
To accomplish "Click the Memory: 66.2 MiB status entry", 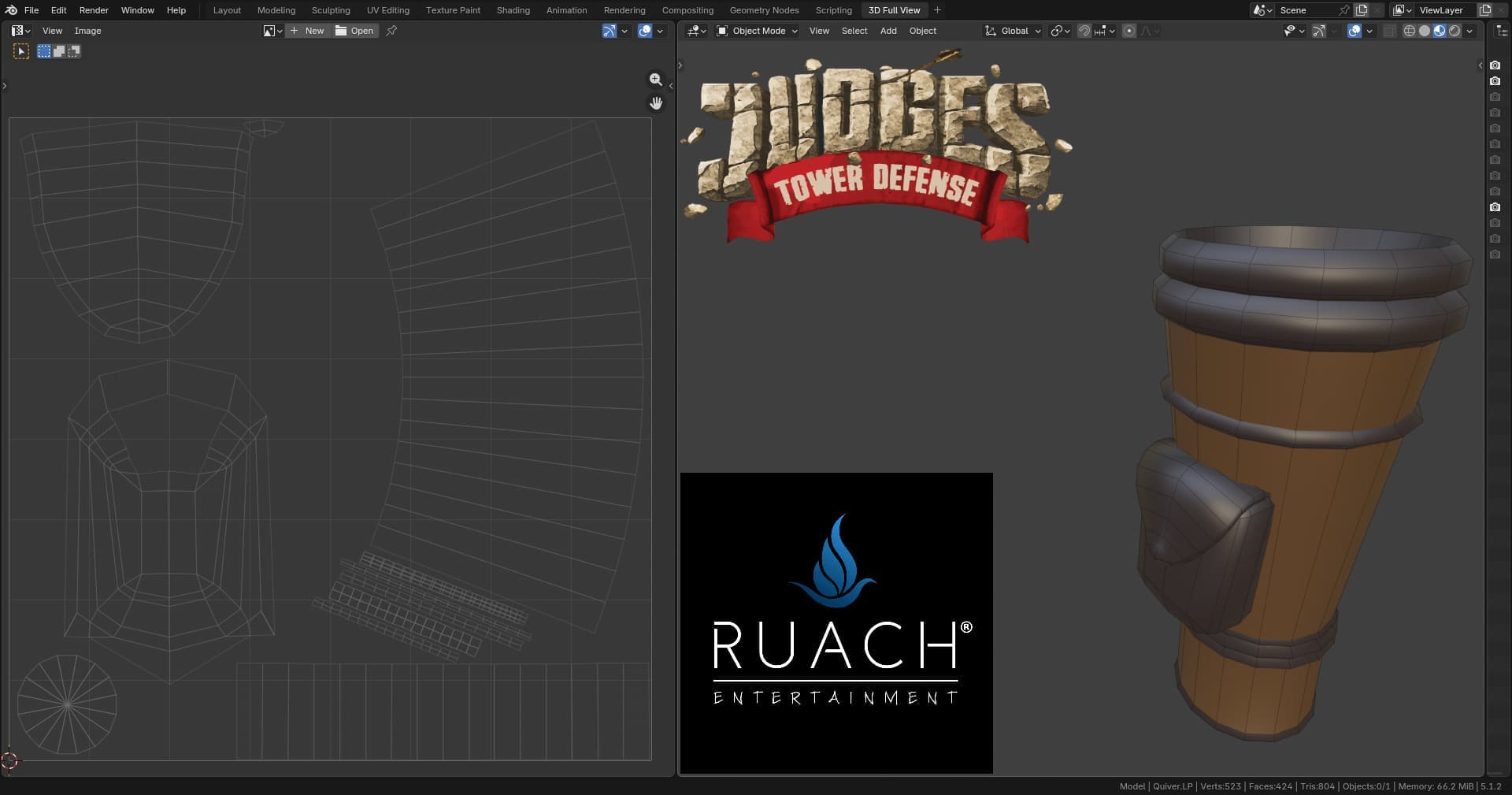I will click(x=1436, y=786).
